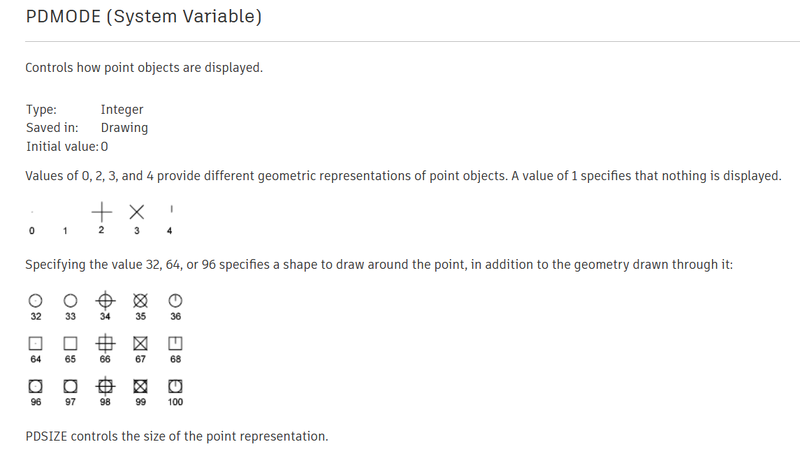This screenshot has height=449, width=800.
Task: Click the square with X symbol numbered 67
Action: [x=140, y=343]
